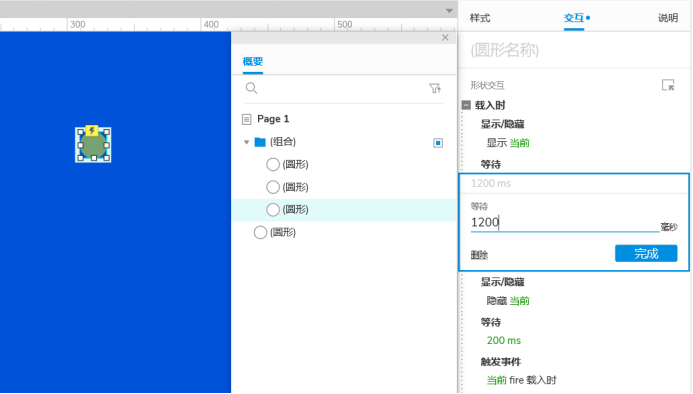This screenshot has height=394, width=693.
Task: Click the 隐藏 当前 action
Action: tap(508, 301)
